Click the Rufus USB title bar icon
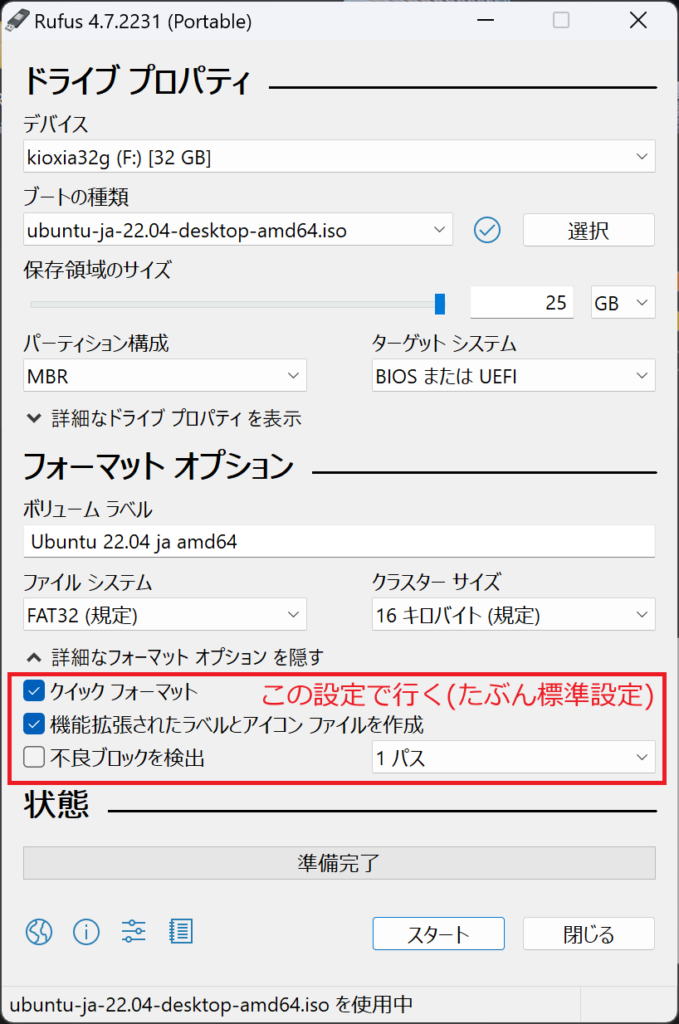The width and height of the screenshot is (679, 1024). tap(19, 20)
